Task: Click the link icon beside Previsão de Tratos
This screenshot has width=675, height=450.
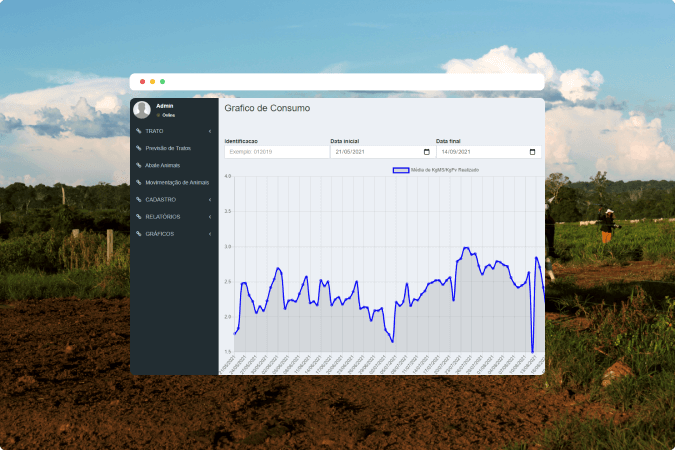Action: pos(139,148)
